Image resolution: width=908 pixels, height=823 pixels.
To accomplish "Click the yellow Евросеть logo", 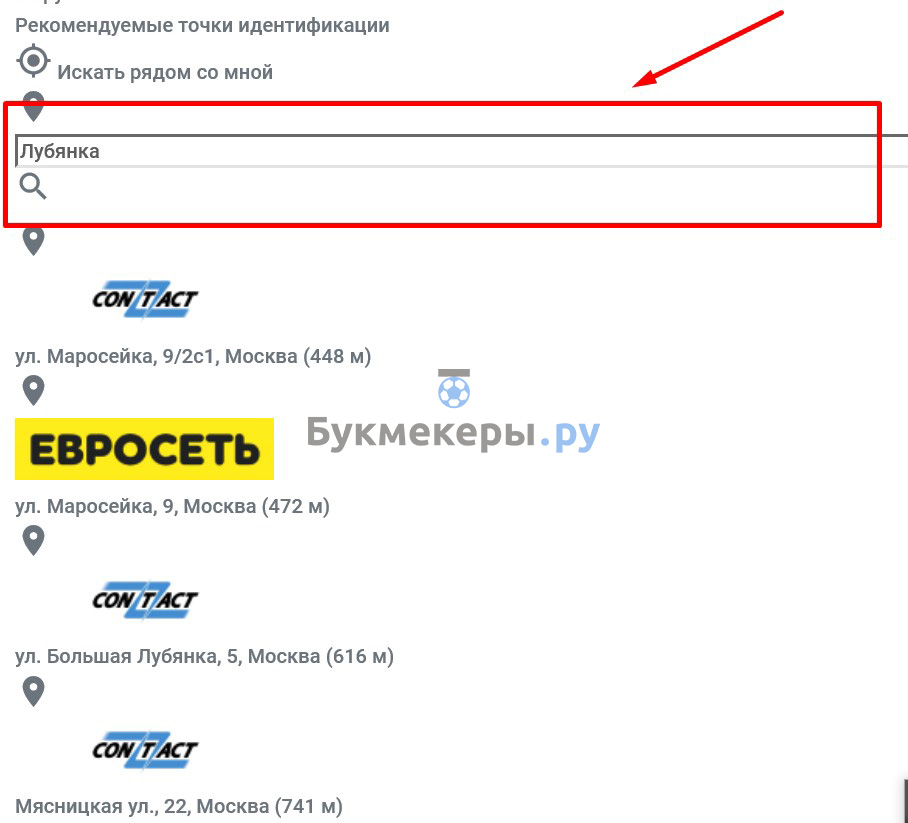I will (144, 449).
